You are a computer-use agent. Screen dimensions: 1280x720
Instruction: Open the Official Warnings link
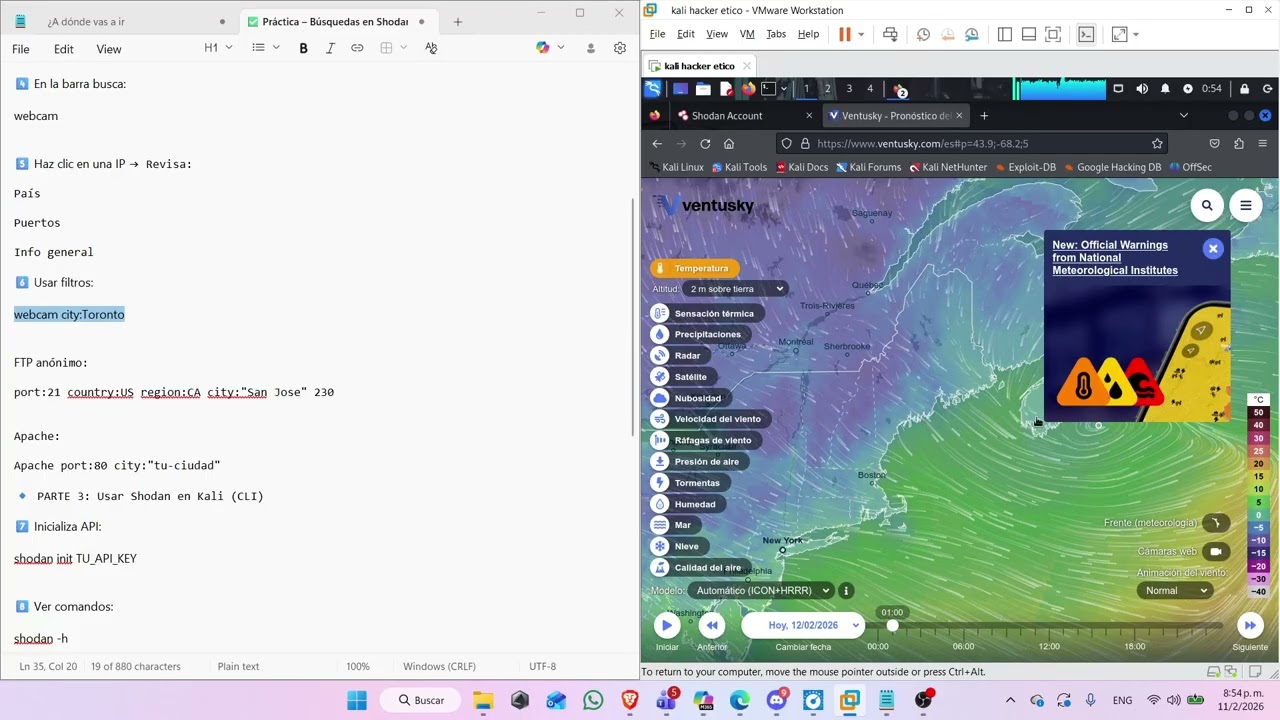click(1115, 258)
